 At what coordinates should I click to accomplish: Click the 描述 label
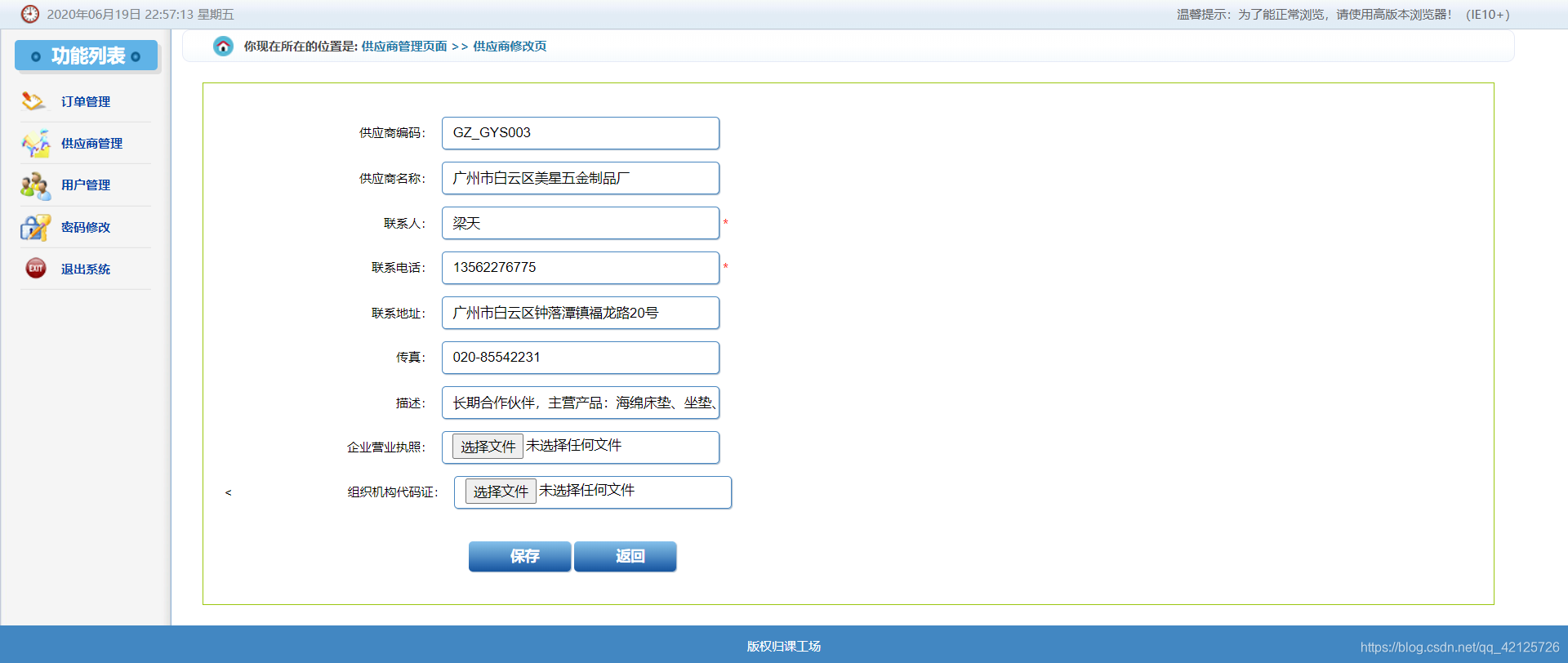pos(411,403)
